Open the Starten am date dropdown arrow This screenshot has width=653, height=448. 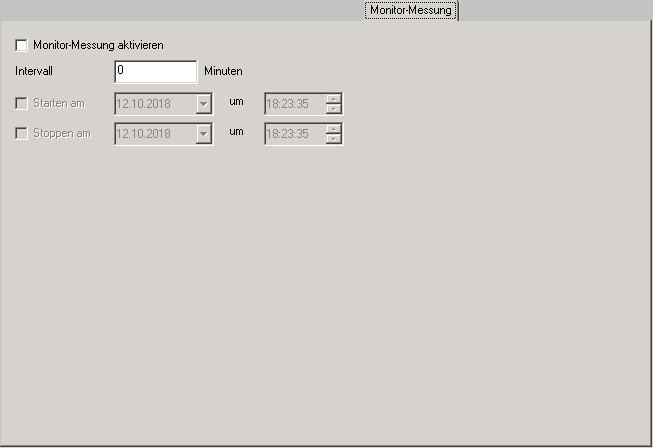point(204,103)
